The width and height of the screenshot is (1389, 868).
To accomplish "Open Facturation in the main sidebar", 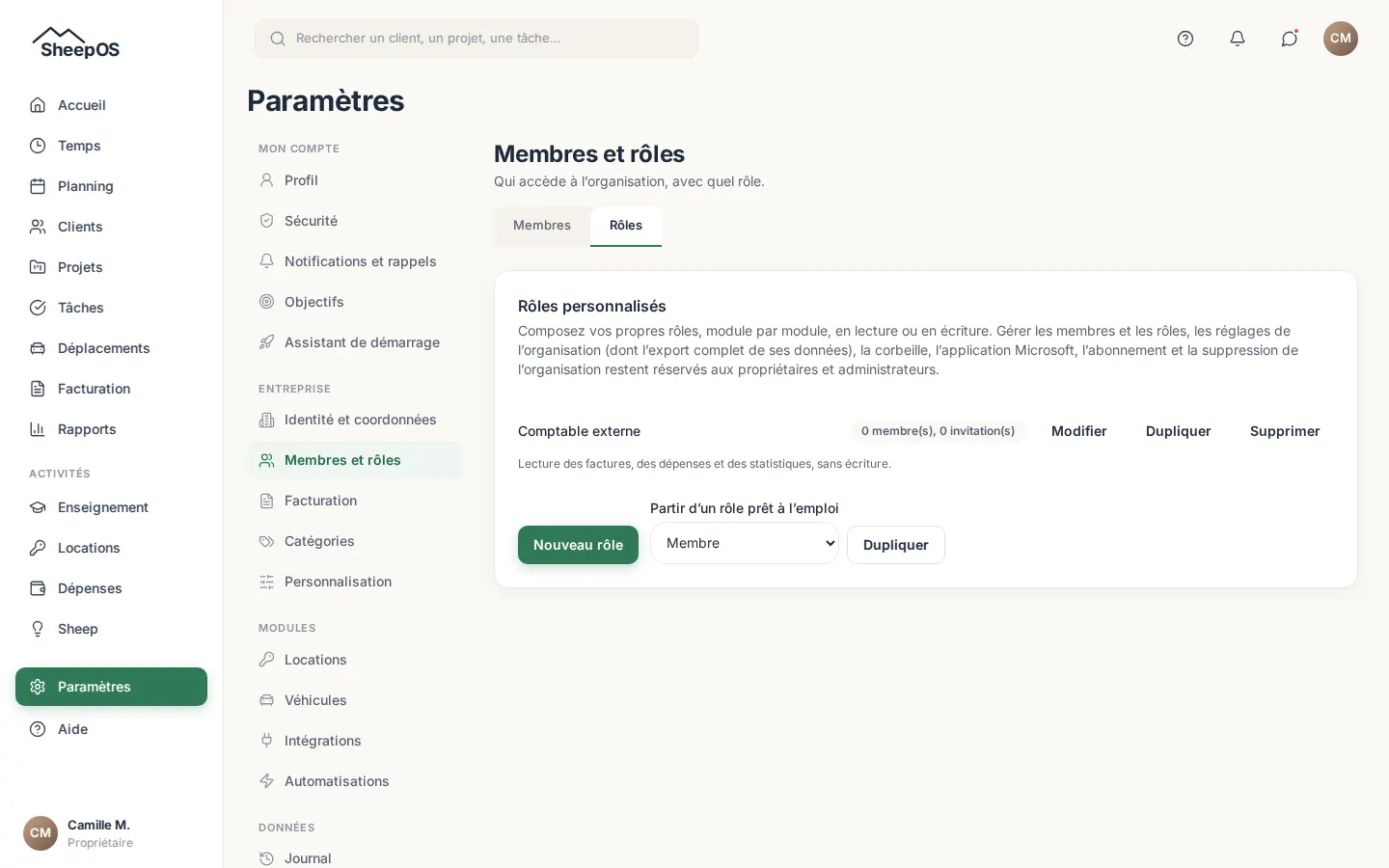I will pos(111,389).
